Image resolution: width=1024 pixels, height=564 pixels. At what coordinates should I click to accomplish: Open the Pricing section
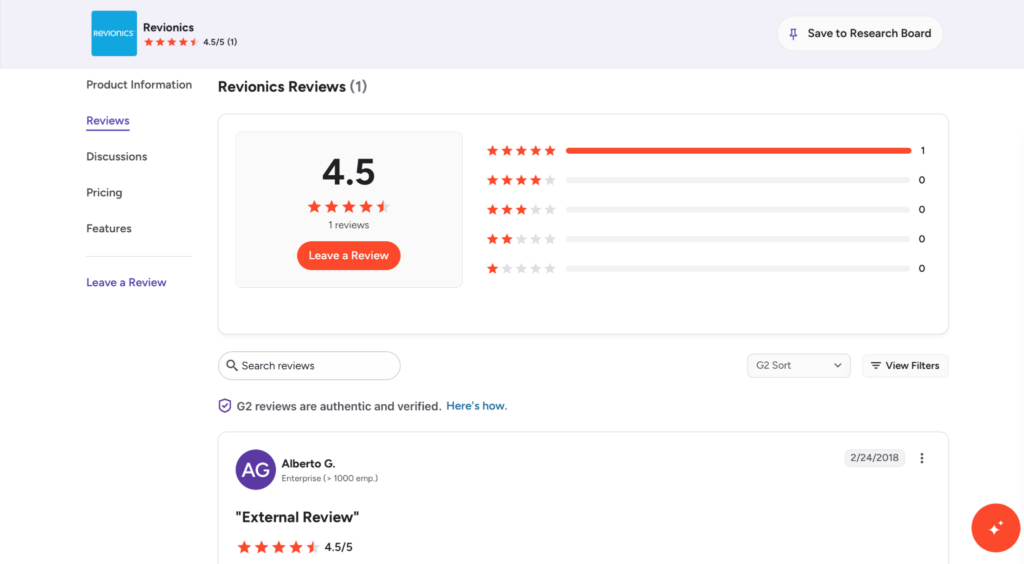pyautogui.click(x=104, y=193)
